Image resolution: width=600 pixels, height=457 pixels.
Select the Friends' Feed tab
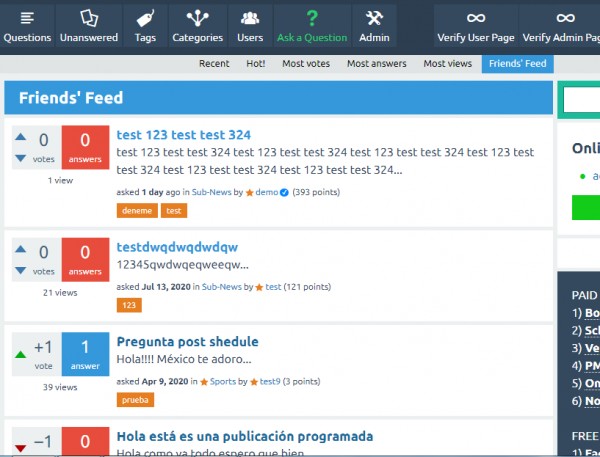click(x=517, y=64)
